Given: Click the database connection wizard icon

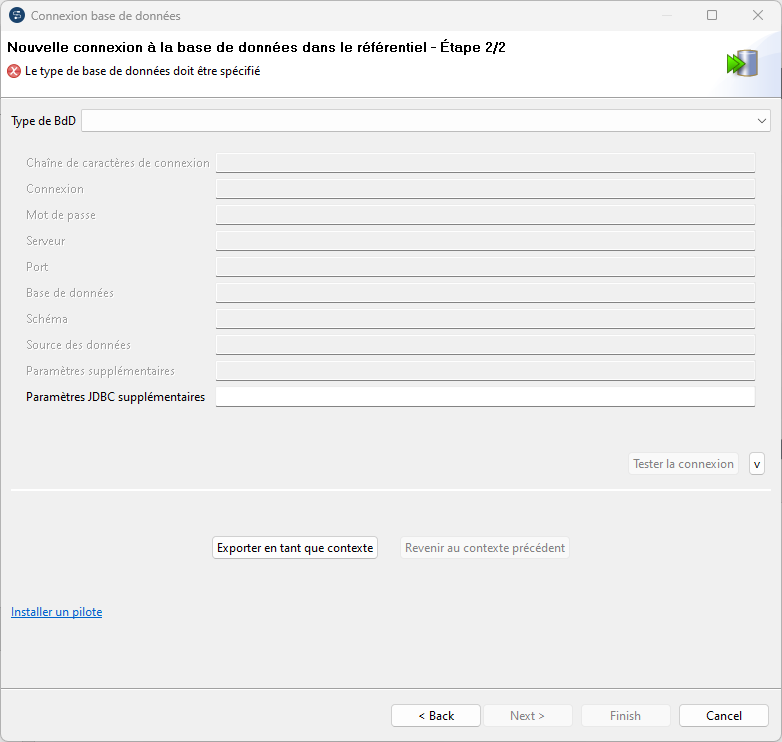Looking at the screenshot, I should click(742, 63).
